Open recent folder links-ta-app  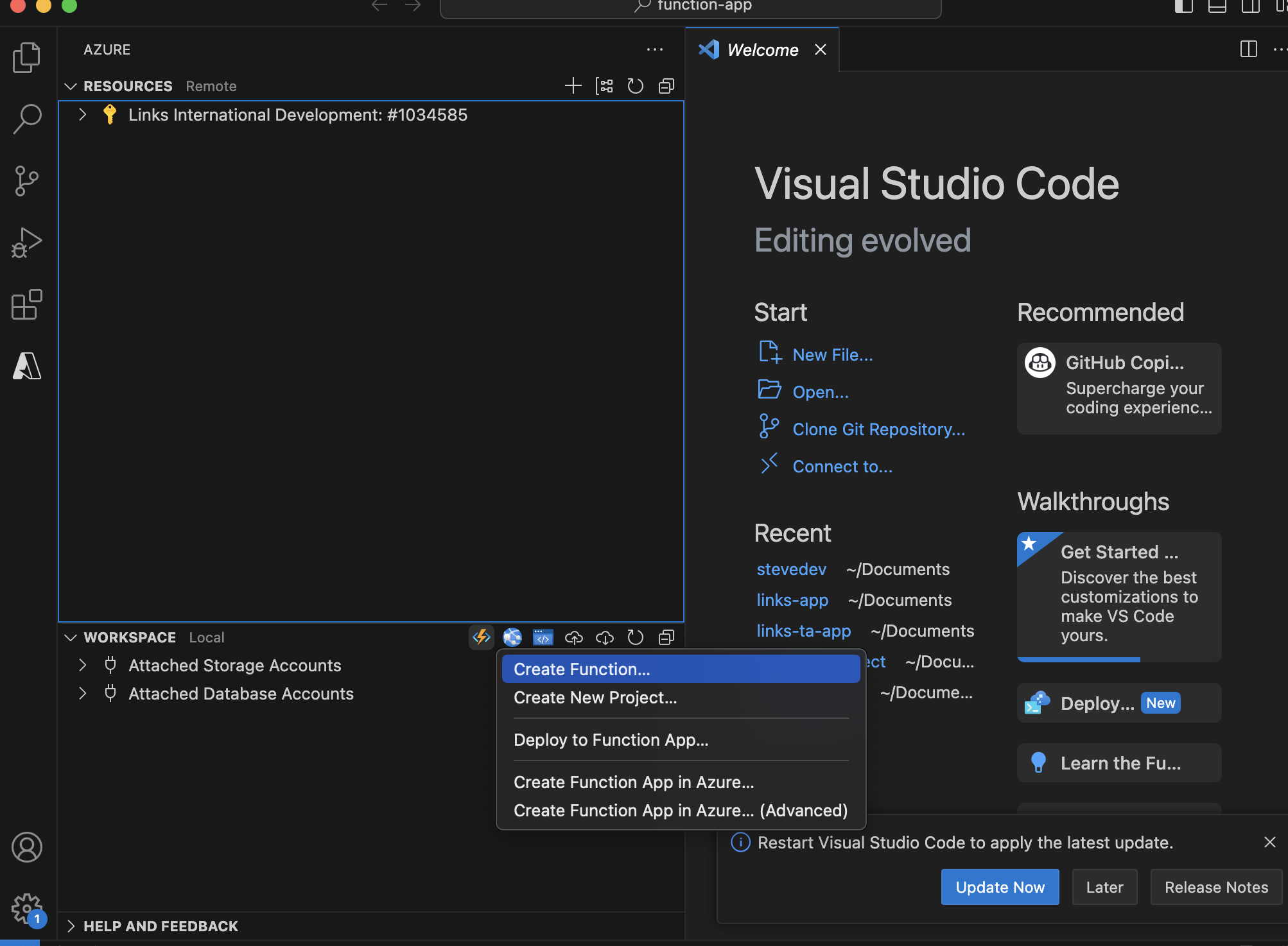pyautogui.click(x=803, y=631)
